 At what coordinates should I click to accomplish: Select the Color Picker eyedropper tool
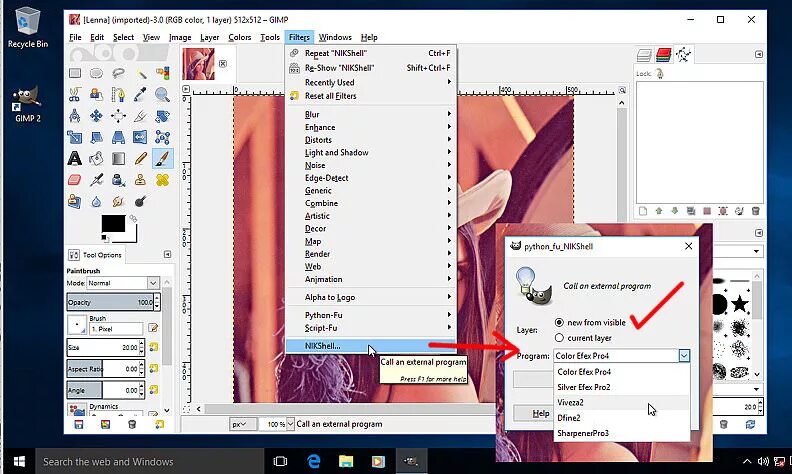(x=141, y=94)
